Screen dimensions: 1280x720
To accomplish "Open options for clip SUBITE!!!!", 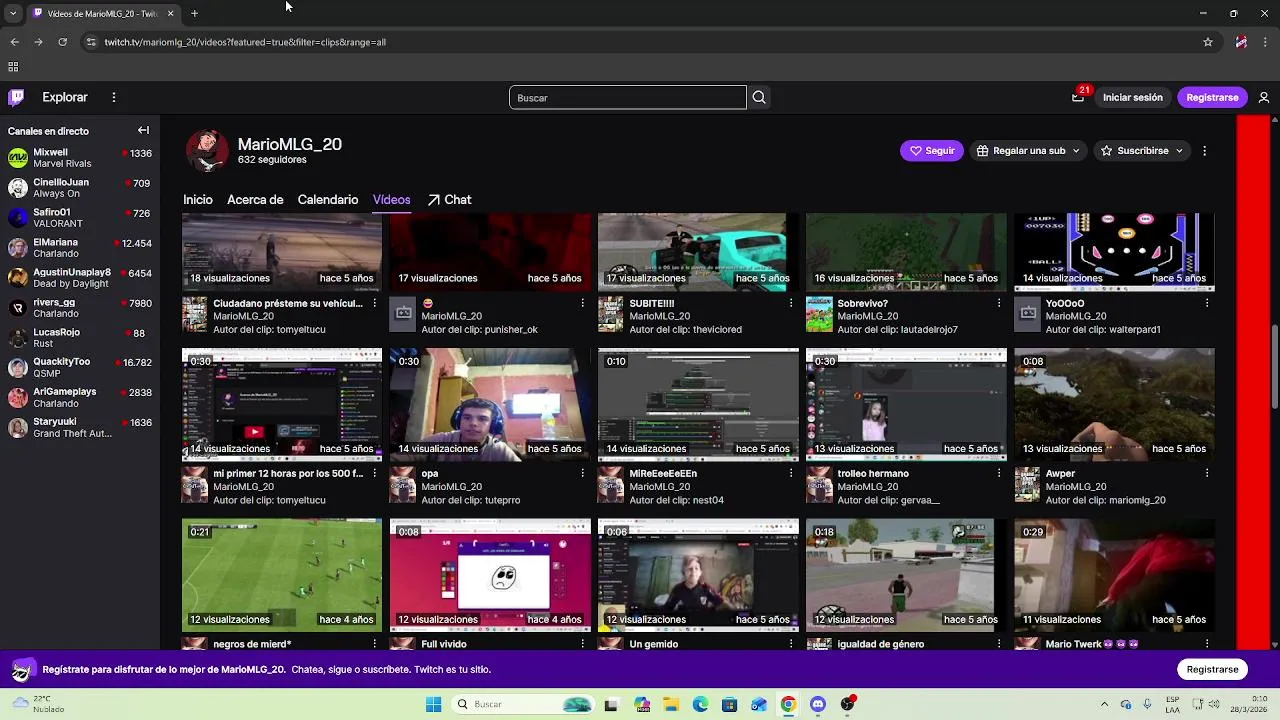I will (791, 303).
